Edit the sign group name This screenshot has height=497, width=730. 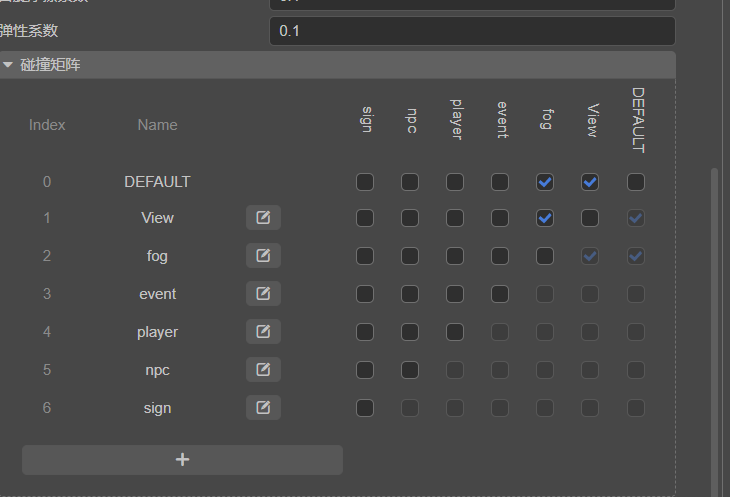tap(263, 408)
